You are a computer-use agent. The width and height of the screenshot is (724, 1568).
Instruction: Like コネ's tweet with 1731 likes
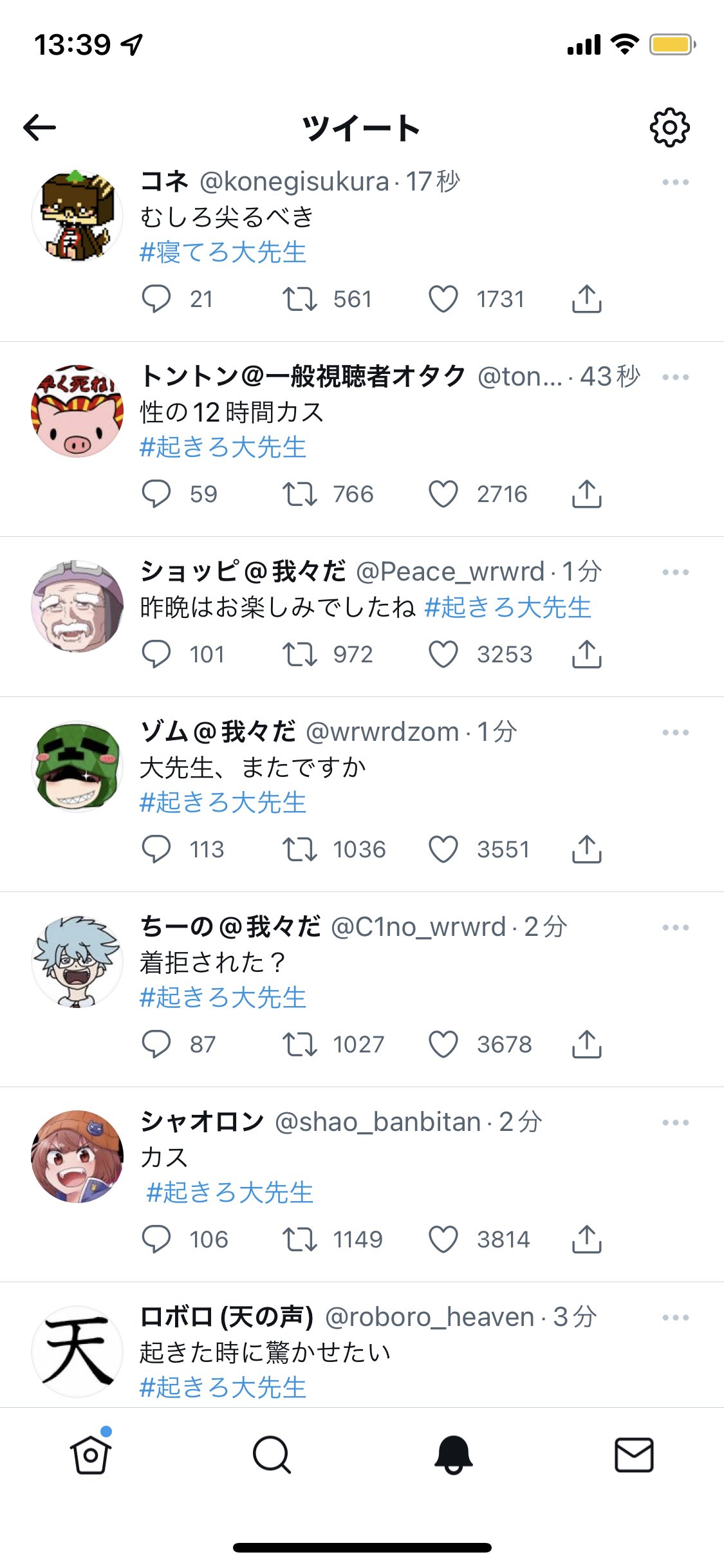click(443, 299)
